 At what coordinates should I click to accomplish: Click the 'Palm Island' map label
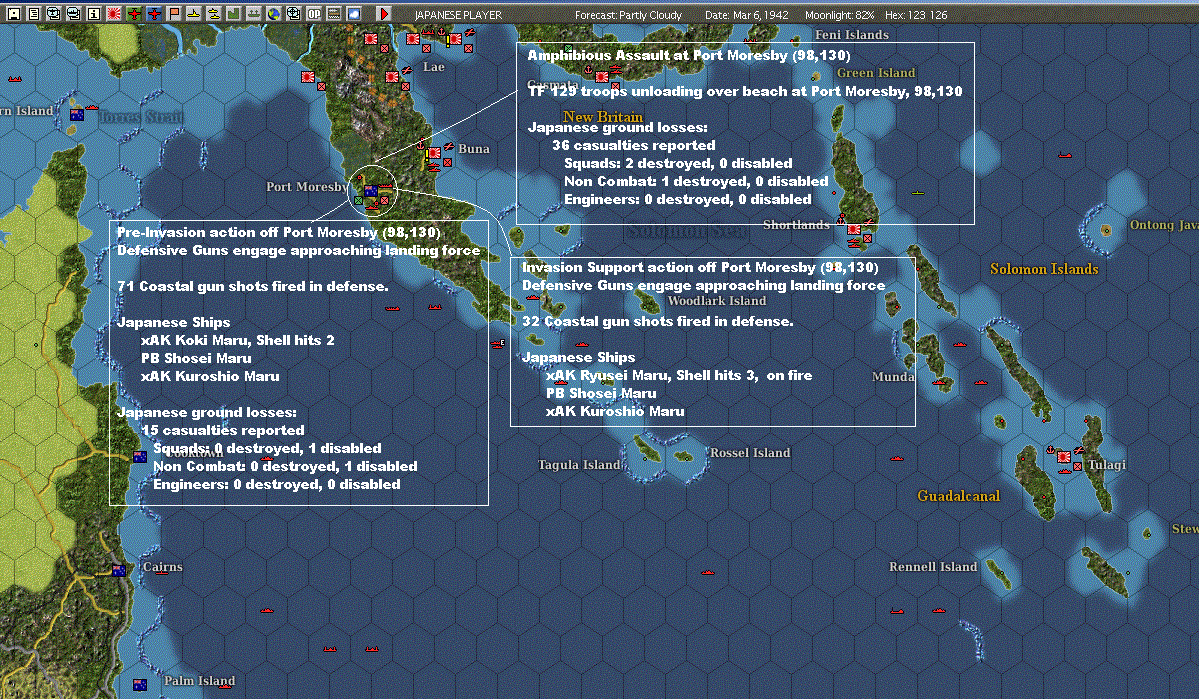coord(200,681)
